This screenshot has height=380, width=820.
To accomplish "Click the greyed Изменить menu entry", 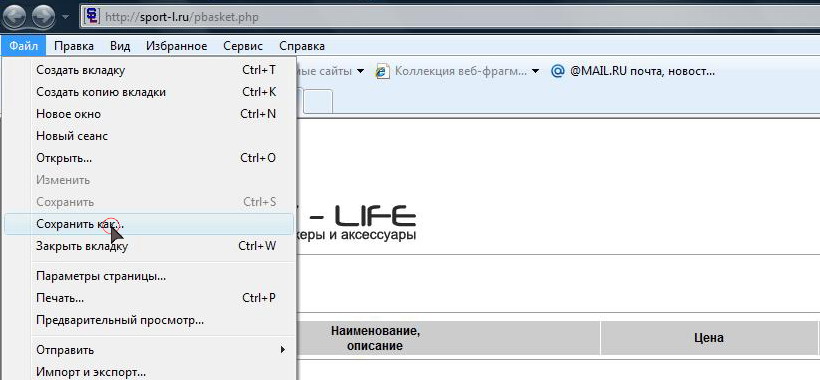I will pyautogui.click(x=149, y=180).
